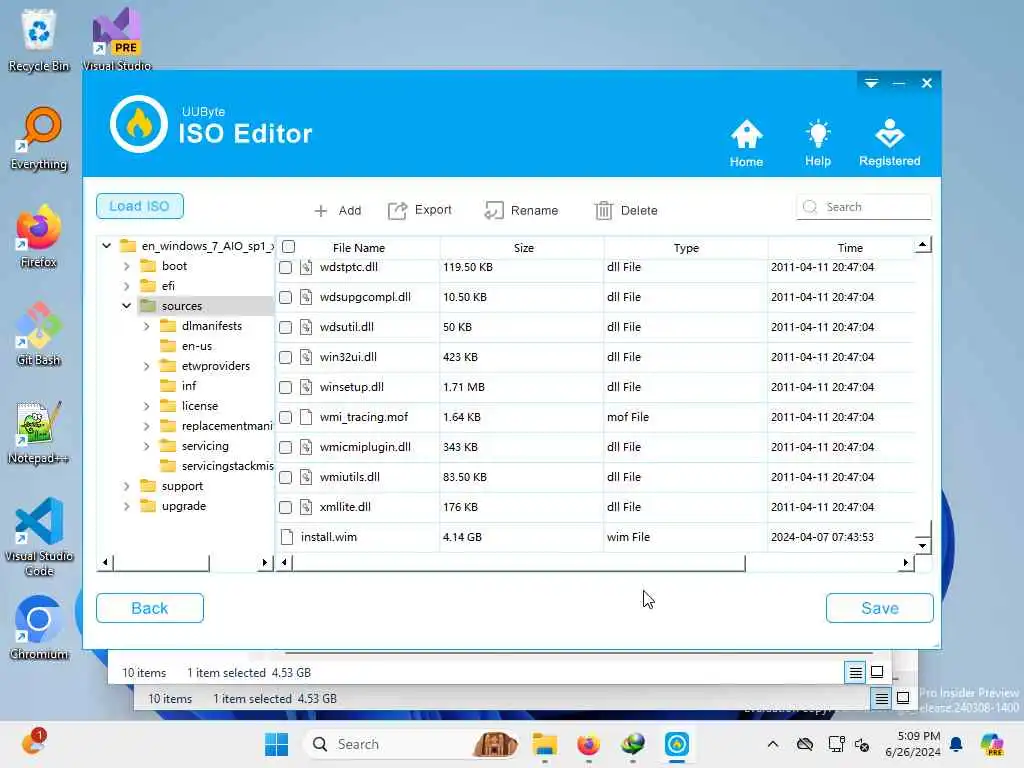Open Windows Start menu

click(276, 744)
